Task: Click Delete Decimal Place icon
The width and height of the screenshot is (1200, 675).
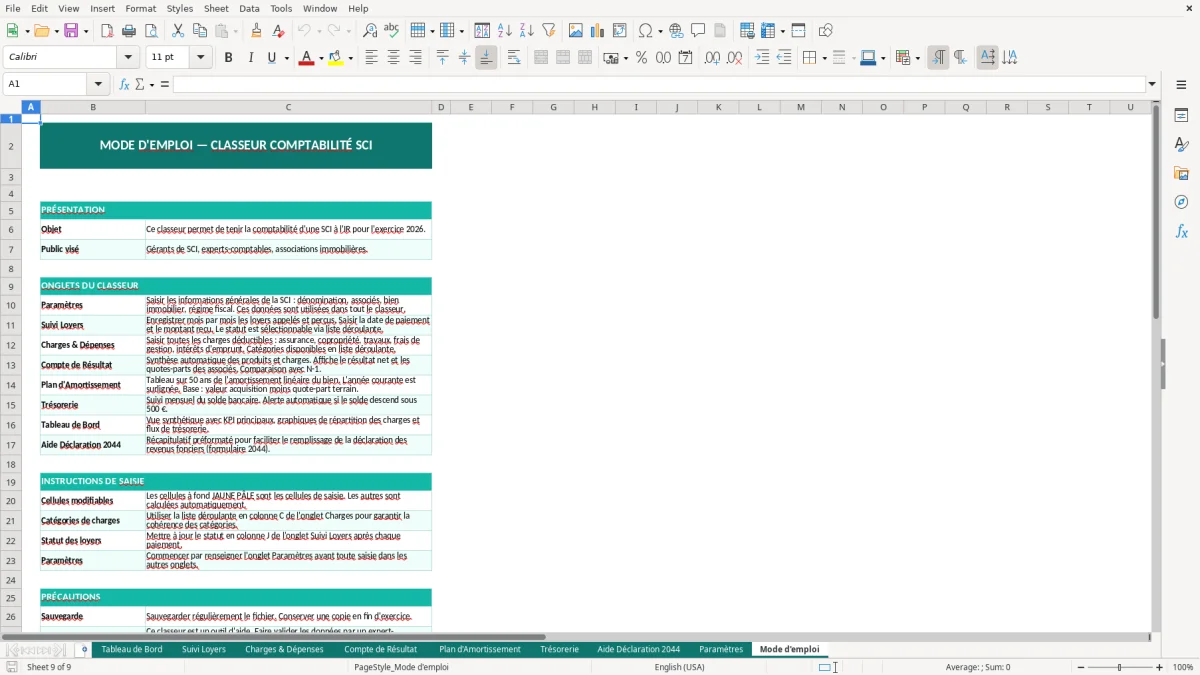Action: tap(734, 58)
